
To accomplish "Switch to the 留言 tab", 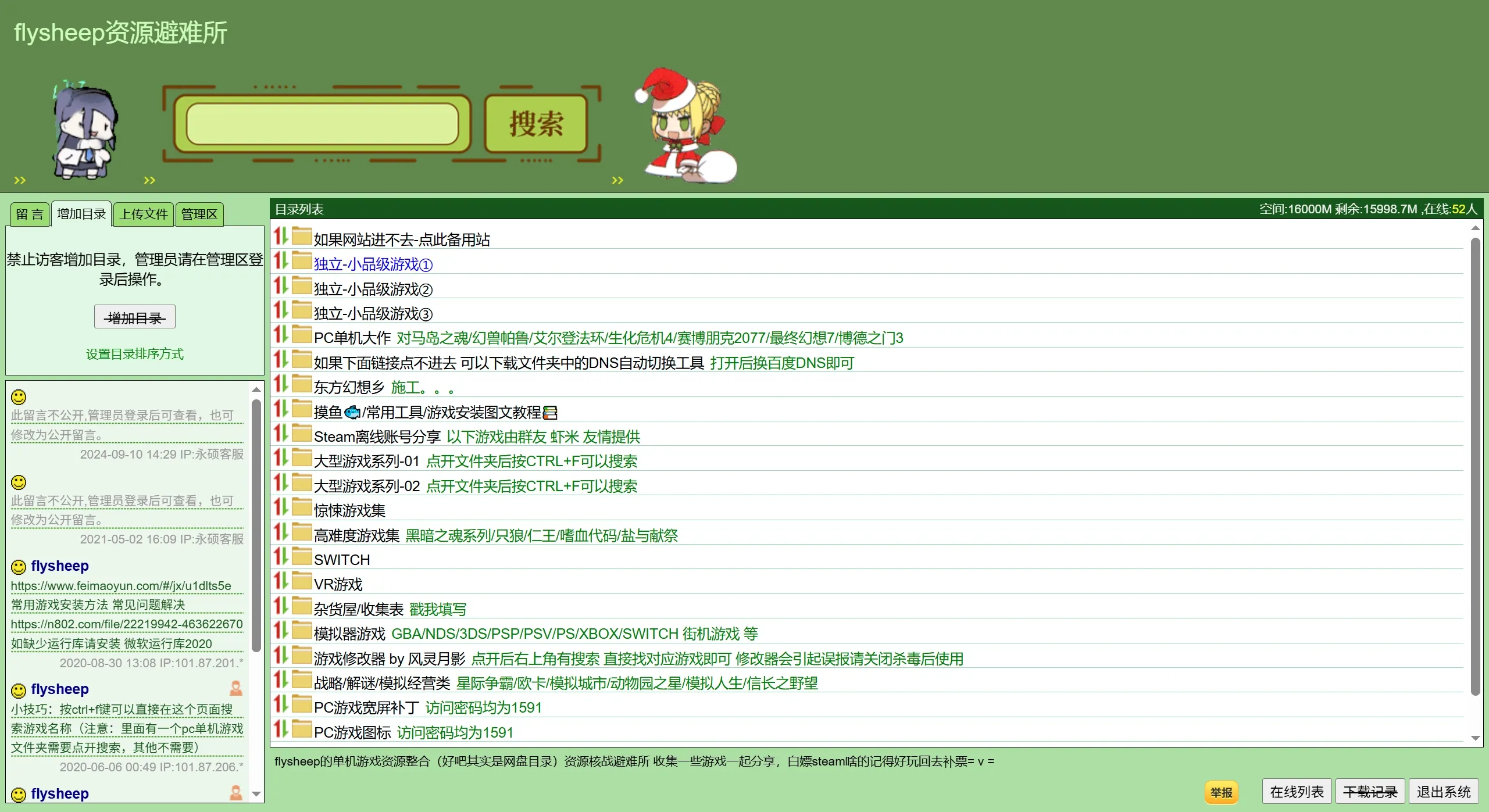I will tap(29, 214).
